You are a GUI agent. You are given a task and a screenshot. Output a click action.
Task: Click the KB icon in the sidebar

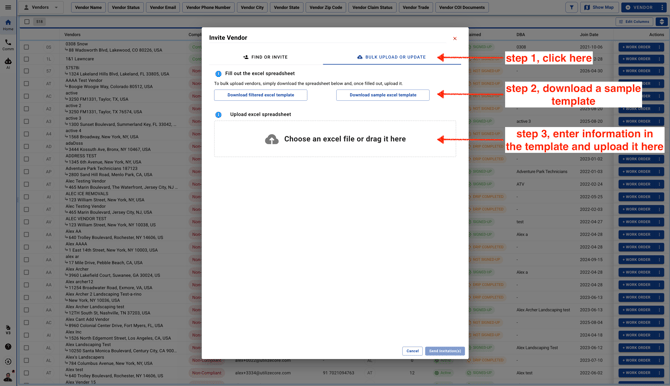point(8,330)
